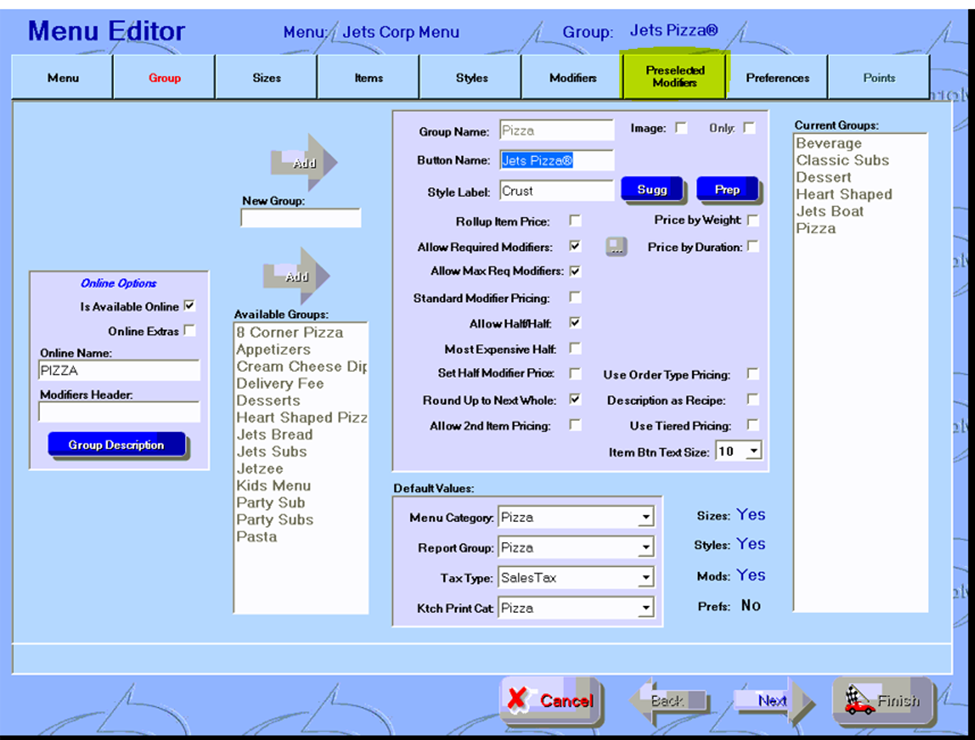
Task: Click the Modifiers Header input field
Action: (x=119, y=412)
